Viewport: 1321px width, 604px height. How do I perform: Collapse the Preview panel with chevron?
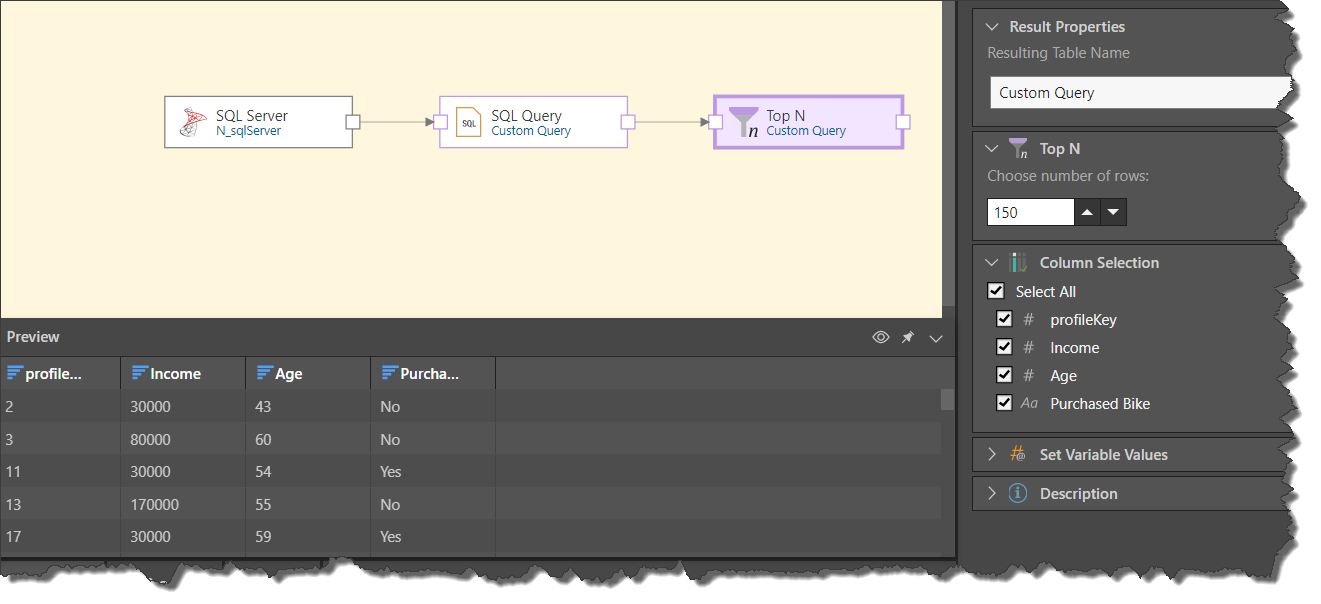[x=936, y=339]
